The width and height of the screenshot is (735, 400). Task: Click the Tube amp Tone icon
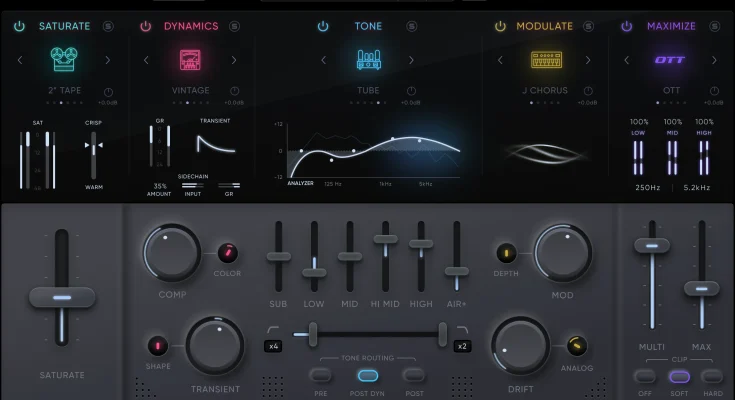[368, 60]
